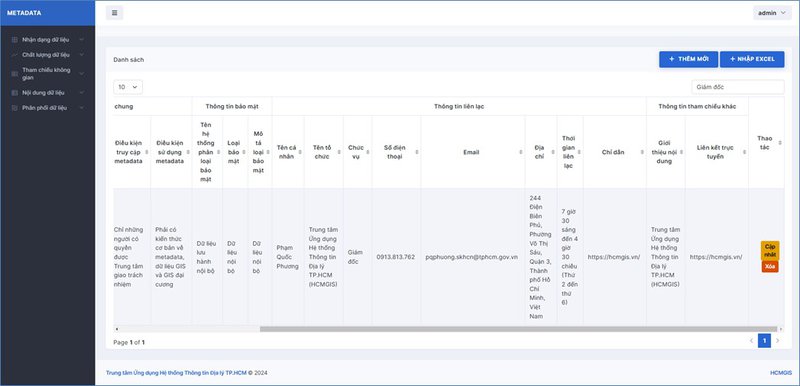Click the icon beside Phân phối dữ liệu
The height and width of the screenshot is (386, 800).
[14, 108]
